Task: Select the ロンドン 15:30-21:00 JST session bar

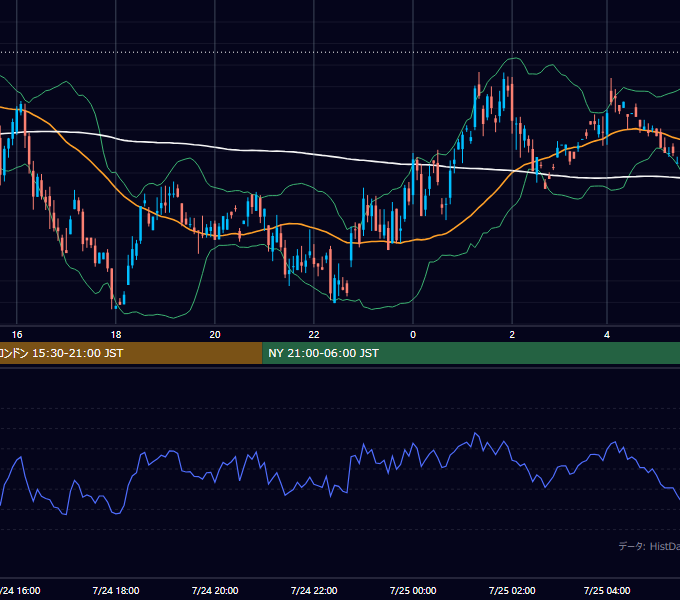Action: point(131,353)
